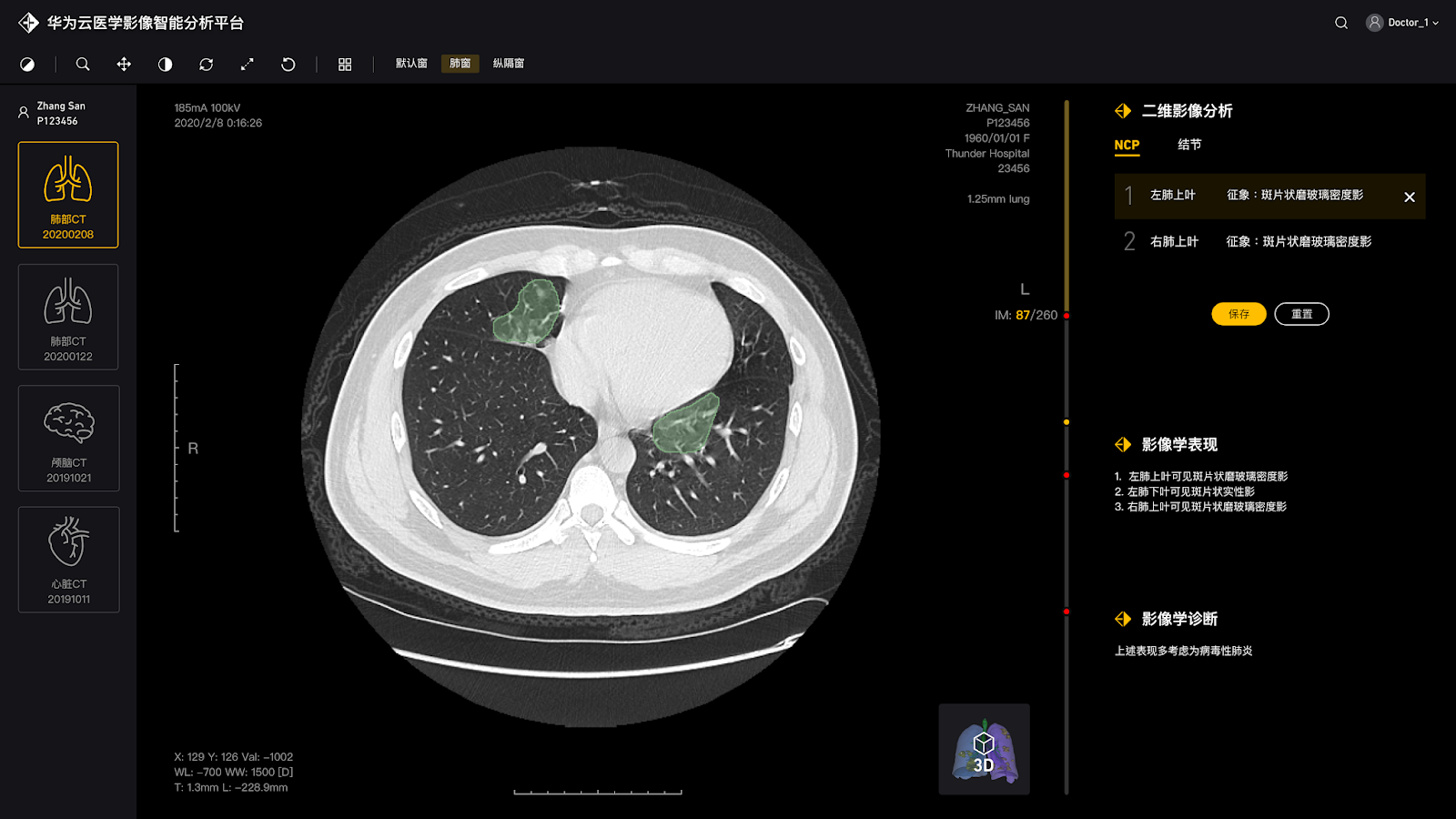Select the image invert tool
The width and height of the screenshot is (1456, 819).
(27, 65)
